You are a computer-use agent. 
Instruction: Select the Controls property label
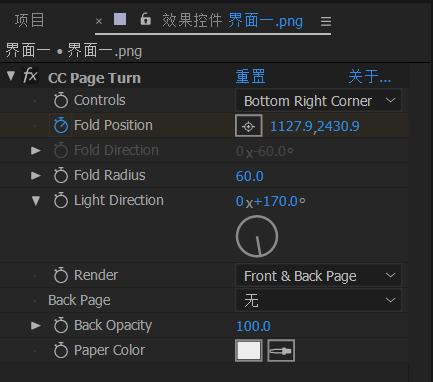point(100,100)
